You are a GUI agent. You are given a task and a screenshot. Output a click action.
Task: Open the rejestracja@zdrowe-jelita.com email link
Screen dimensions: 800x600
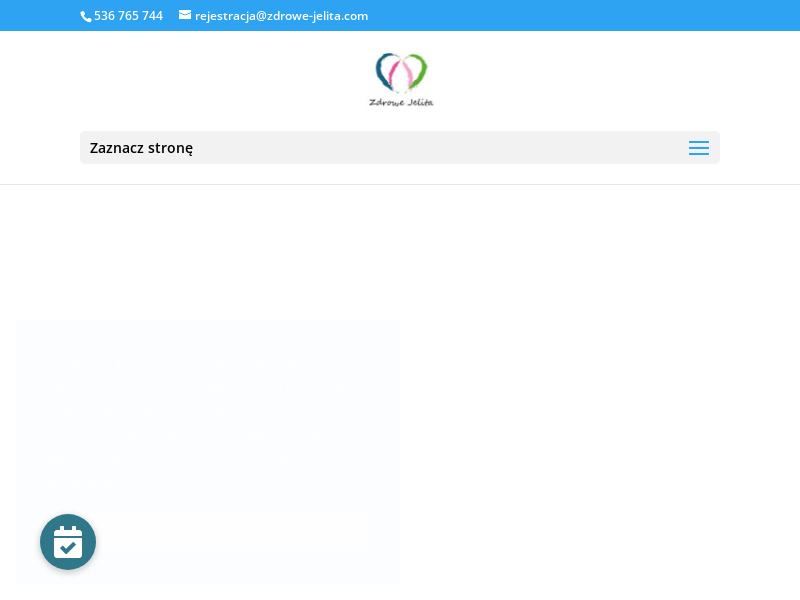281,16
